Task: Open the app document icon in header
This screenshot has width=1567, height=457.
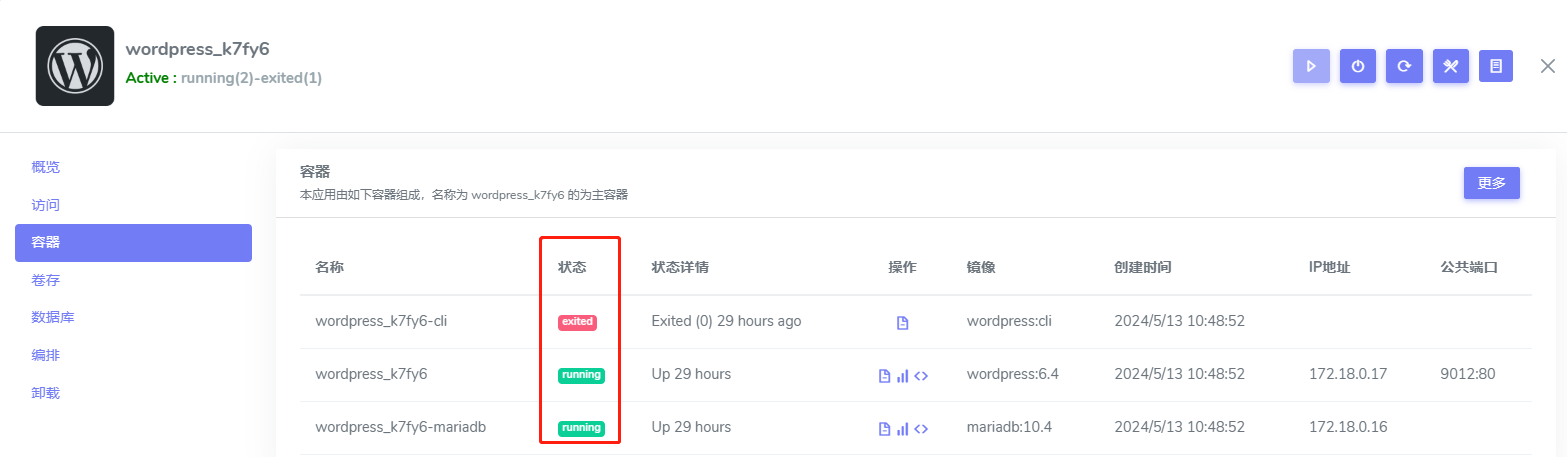Action: (1496, 66)
